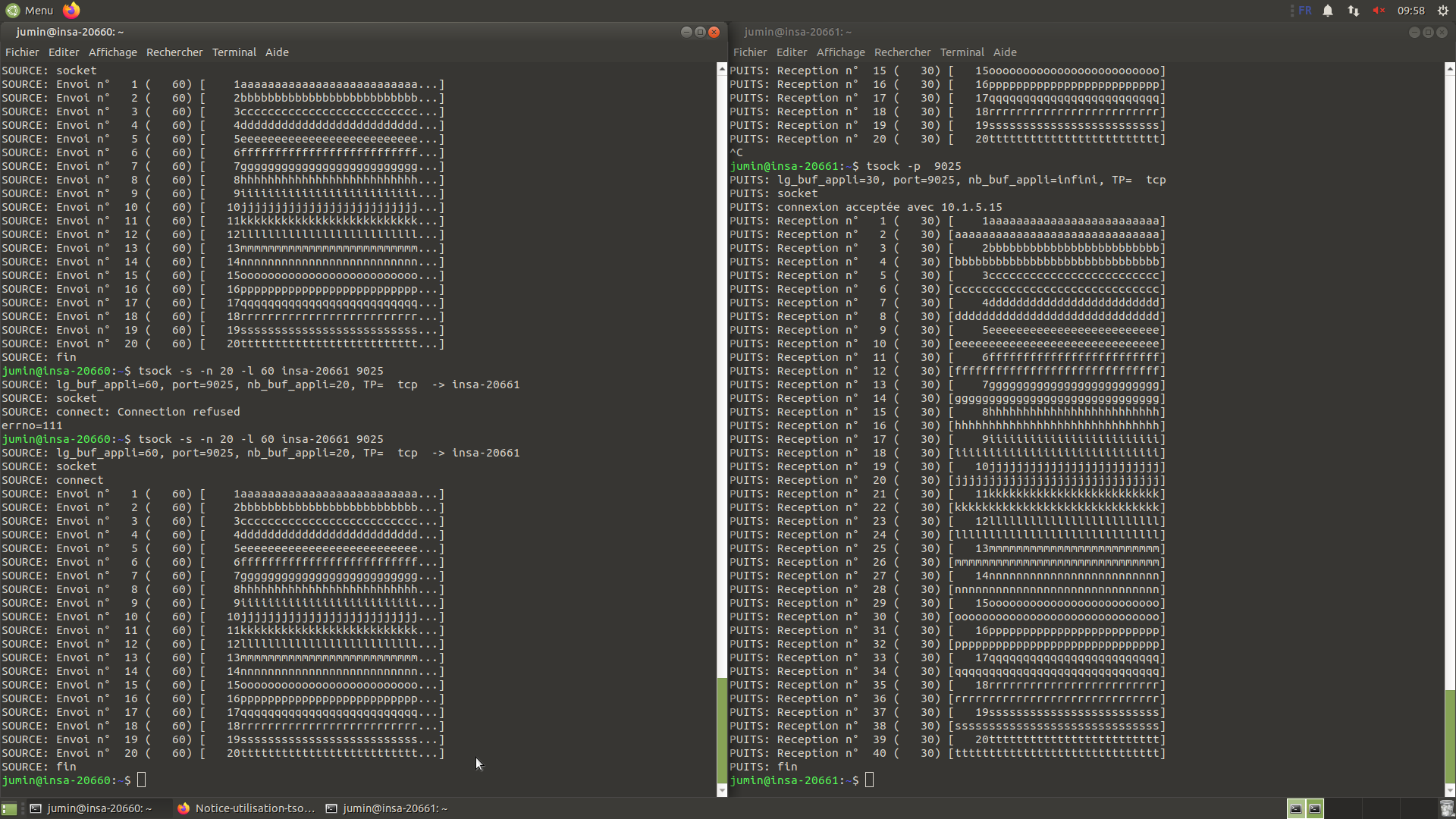Unmute sound via the red speaker icon

point(1379,11)
